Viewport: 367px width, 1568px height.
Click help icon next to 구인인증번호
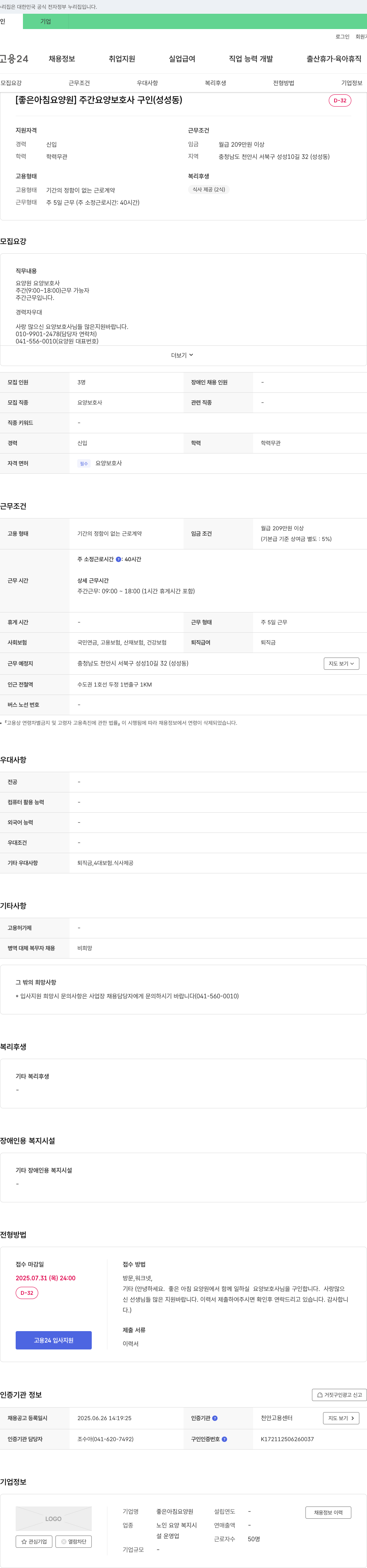(224, 1439)
